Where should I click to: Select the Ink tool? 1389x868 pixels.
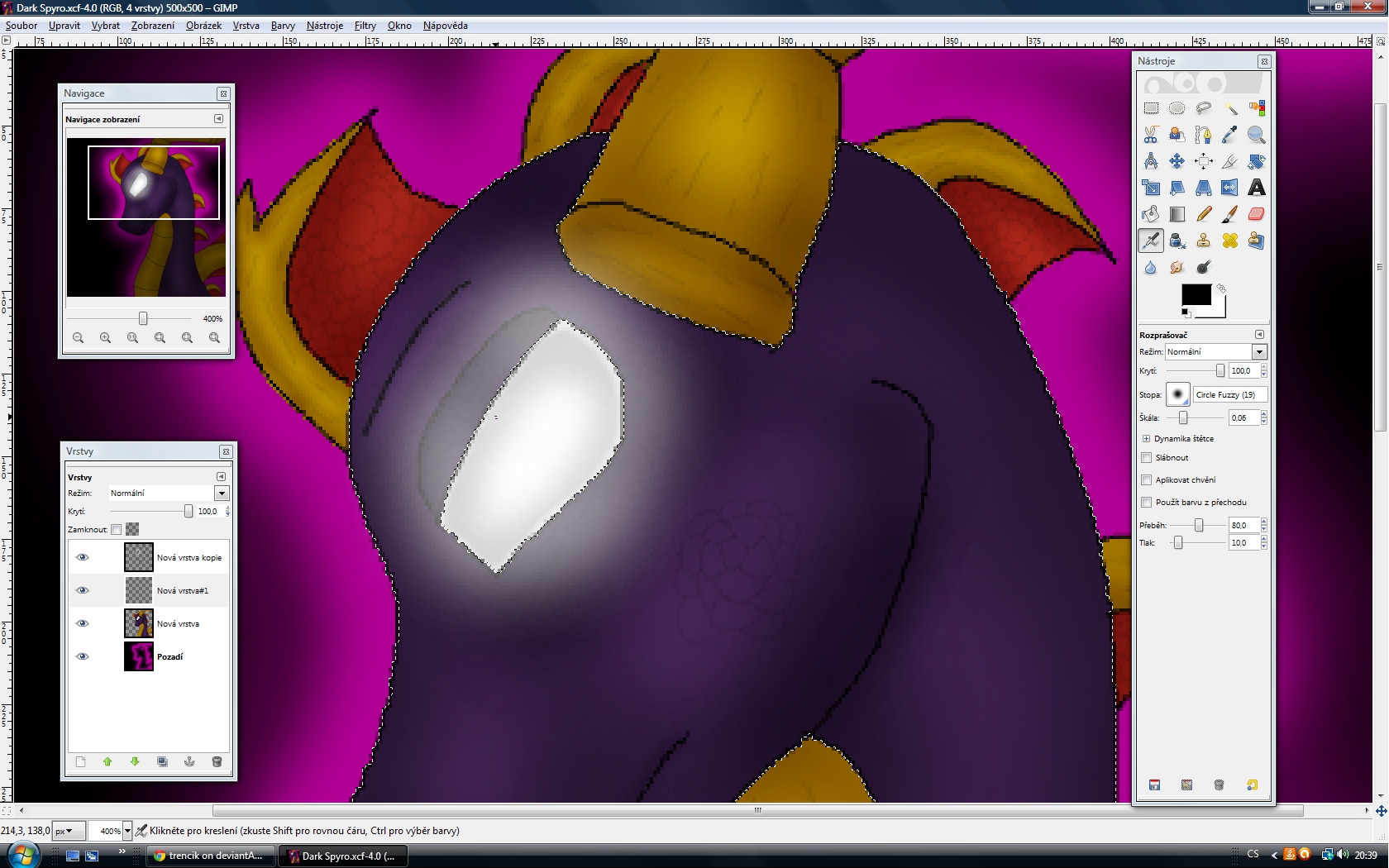1177,241
